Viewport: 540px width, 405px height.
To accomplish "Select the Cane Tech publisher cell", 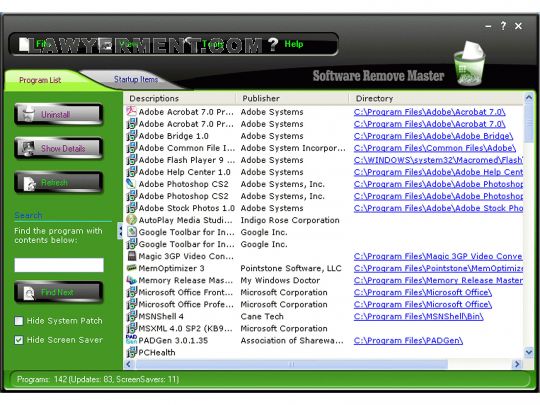I will 262,316.
